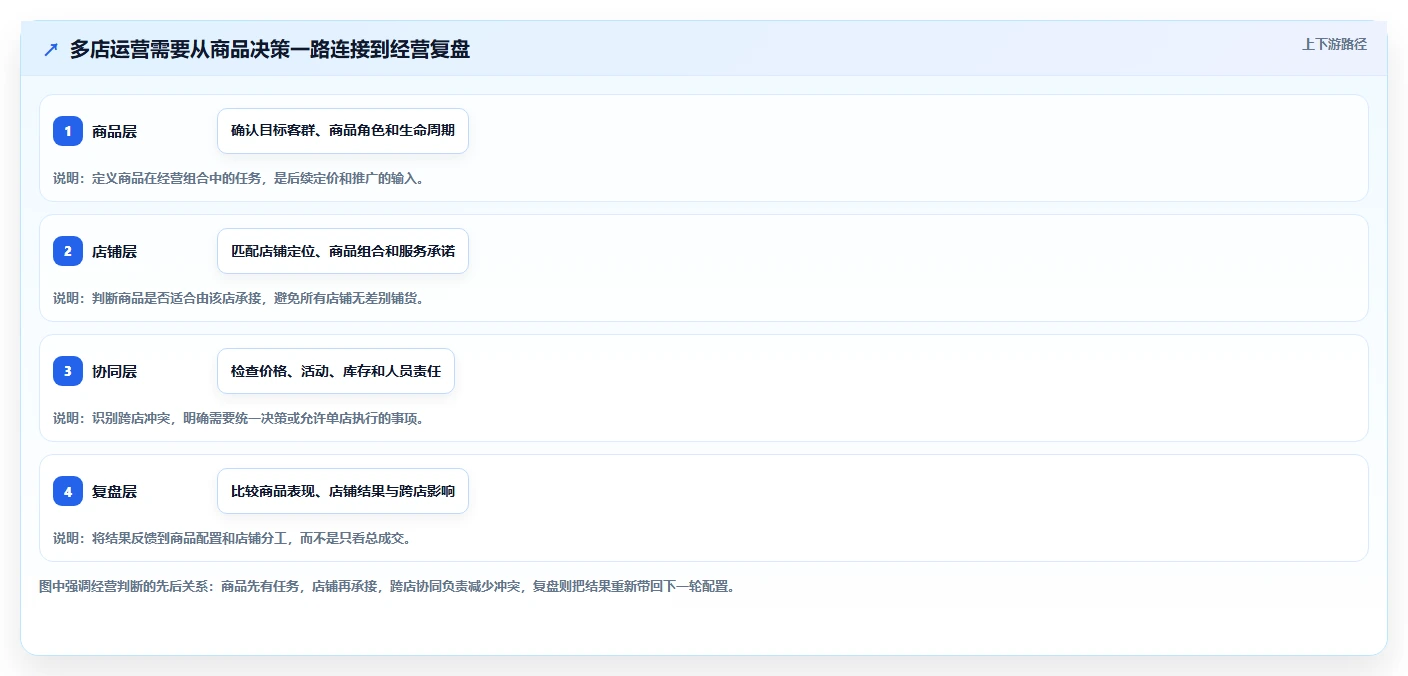Click the 确认目标客群、商品角色和生命周期 box
The image size is (1408, 676).
click(343, 131)
